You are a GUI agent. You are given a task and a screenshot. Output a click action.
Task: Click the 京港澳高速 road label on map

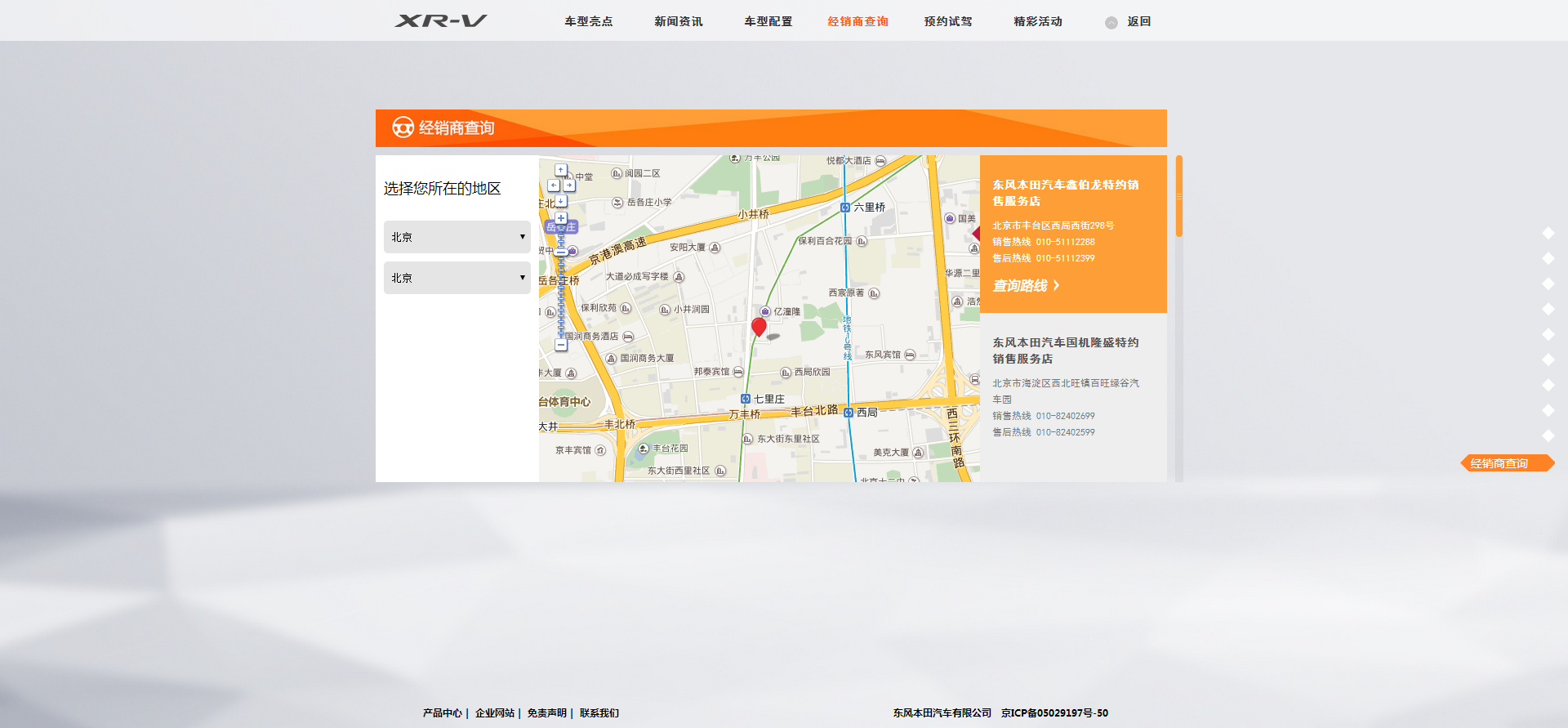(618, 250)
